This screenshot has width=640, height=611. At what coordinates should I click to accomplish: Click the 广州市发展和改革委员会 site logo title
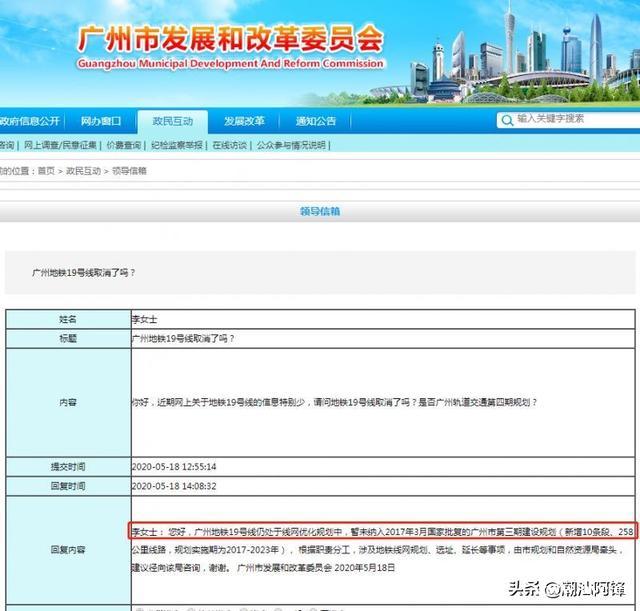point(231,39)
